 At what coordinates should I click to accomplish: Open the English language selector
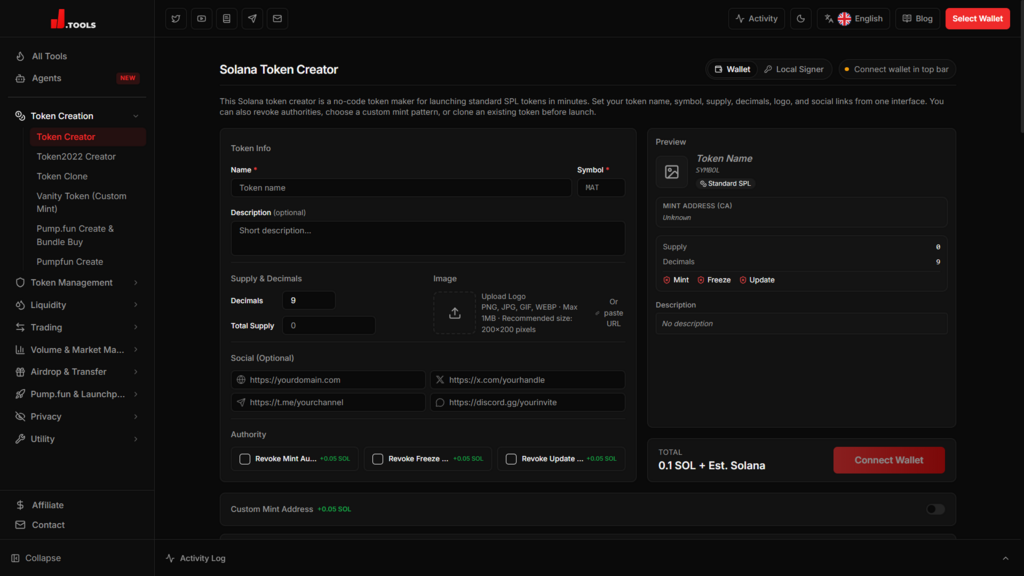(853, 18)
